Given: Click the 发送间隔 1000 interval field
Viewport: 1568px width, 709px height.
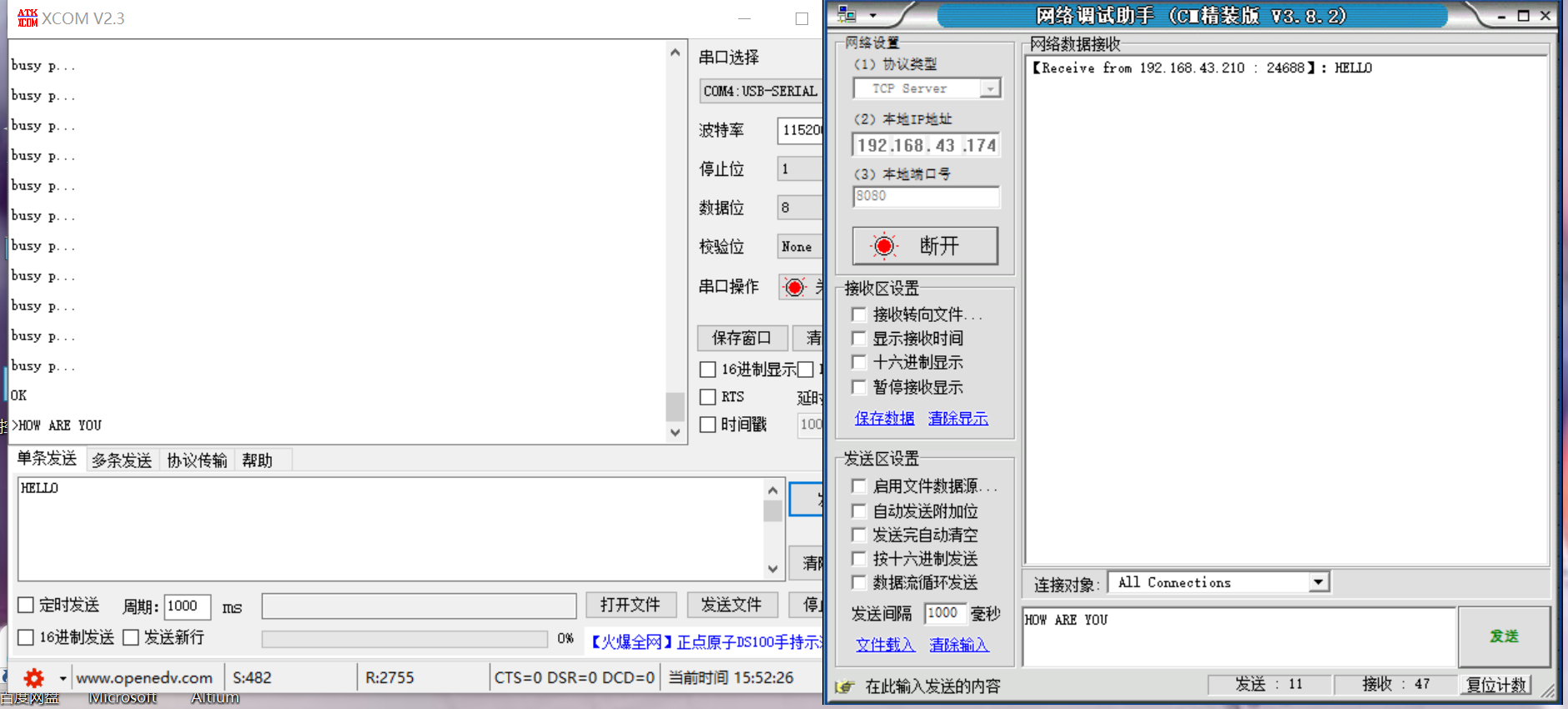Looking at the screenshot, I should pos(945,613).
